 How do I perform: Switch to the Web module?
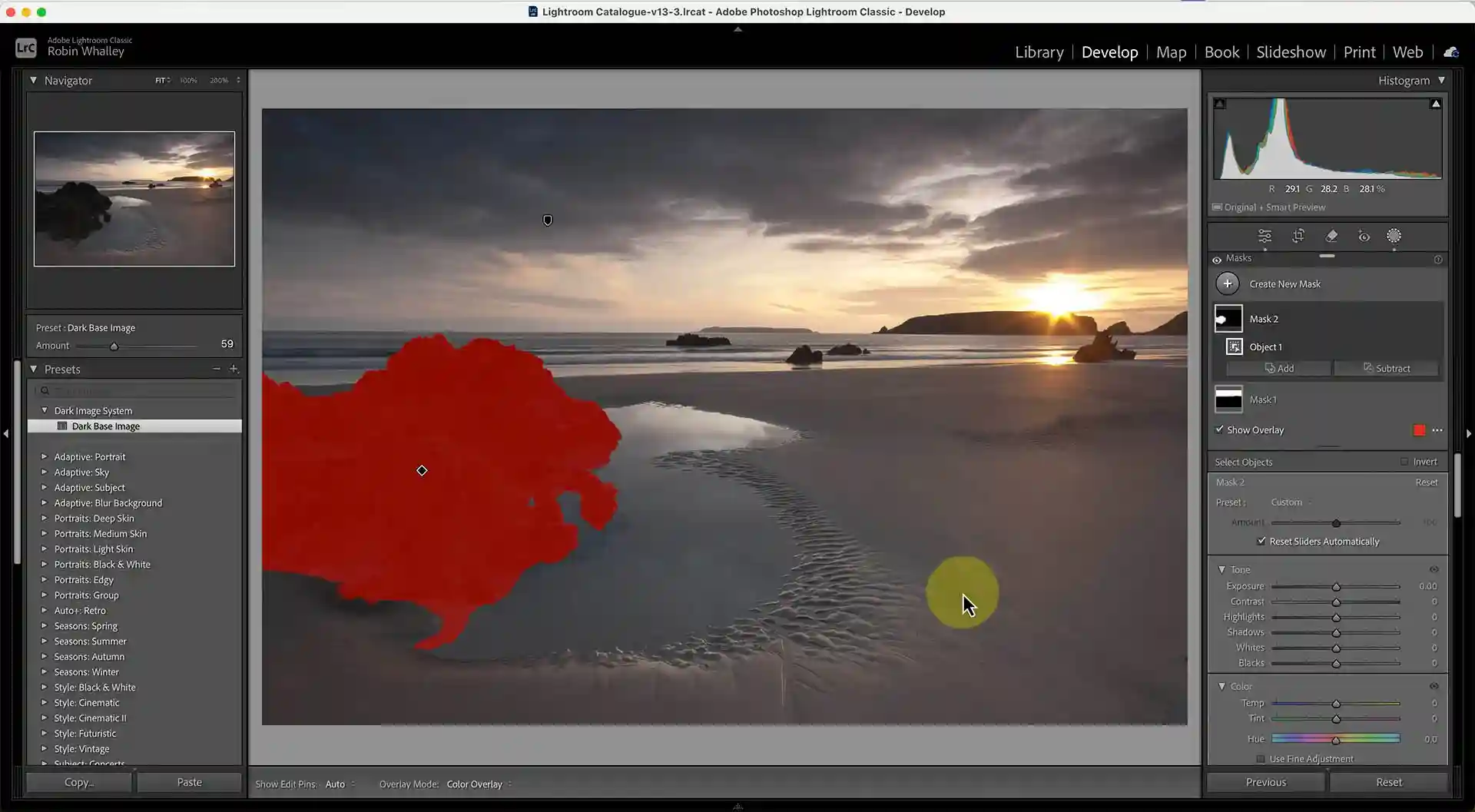pyautogui.click(x=1407, y=52)
